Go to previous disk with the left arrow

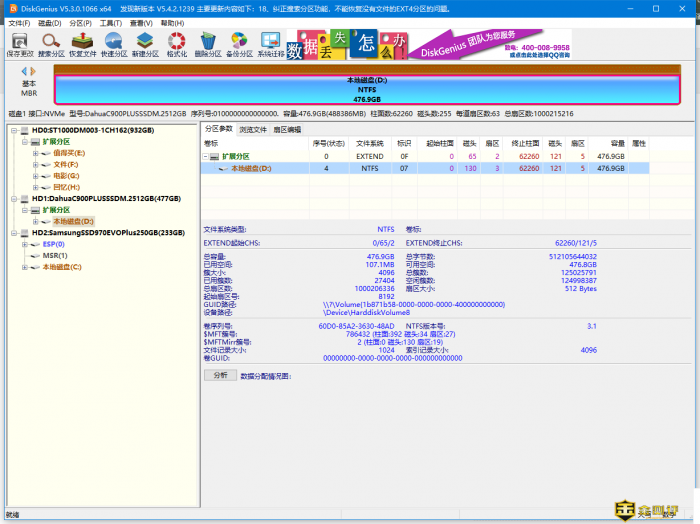tap(24, 71)
